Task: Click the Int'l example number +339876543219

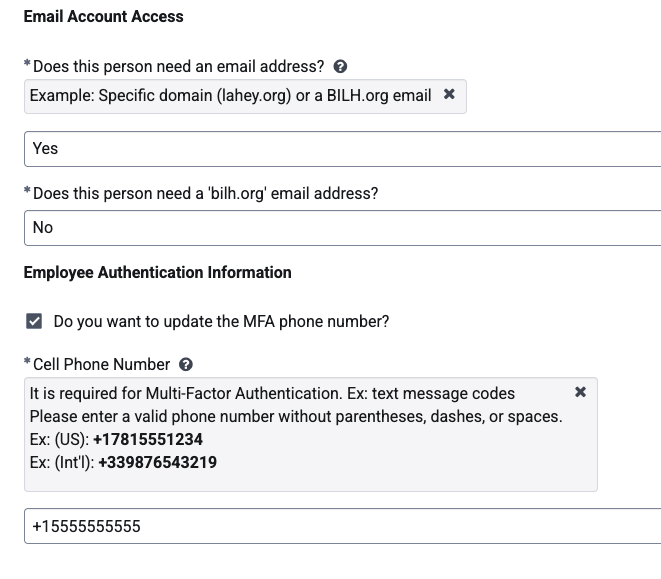Action: (158, 463)
